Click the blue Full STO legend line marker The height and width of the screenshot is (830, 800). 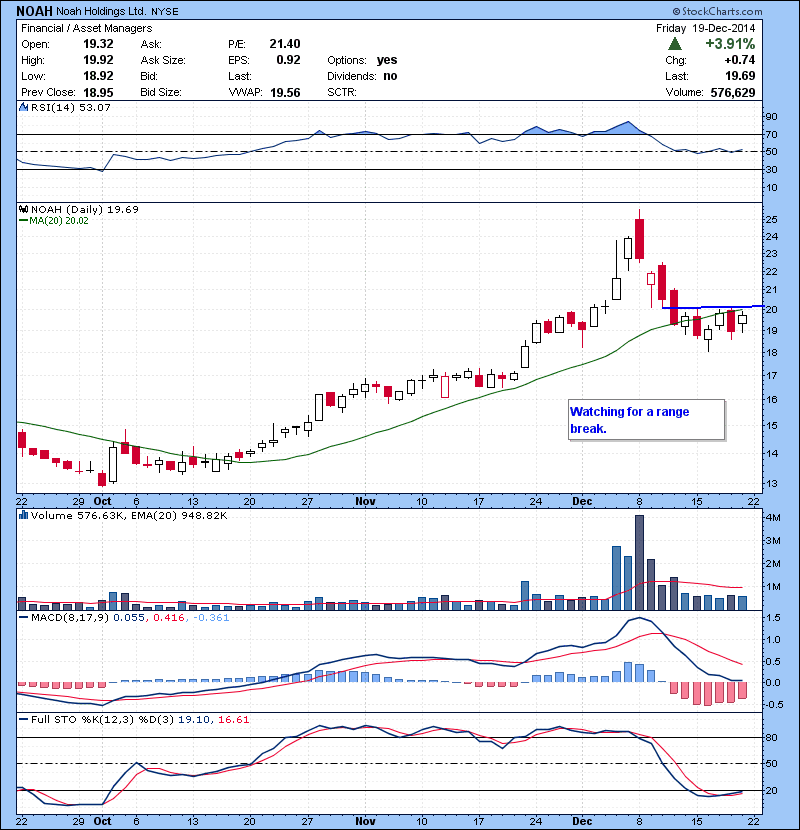click(23, 719)
